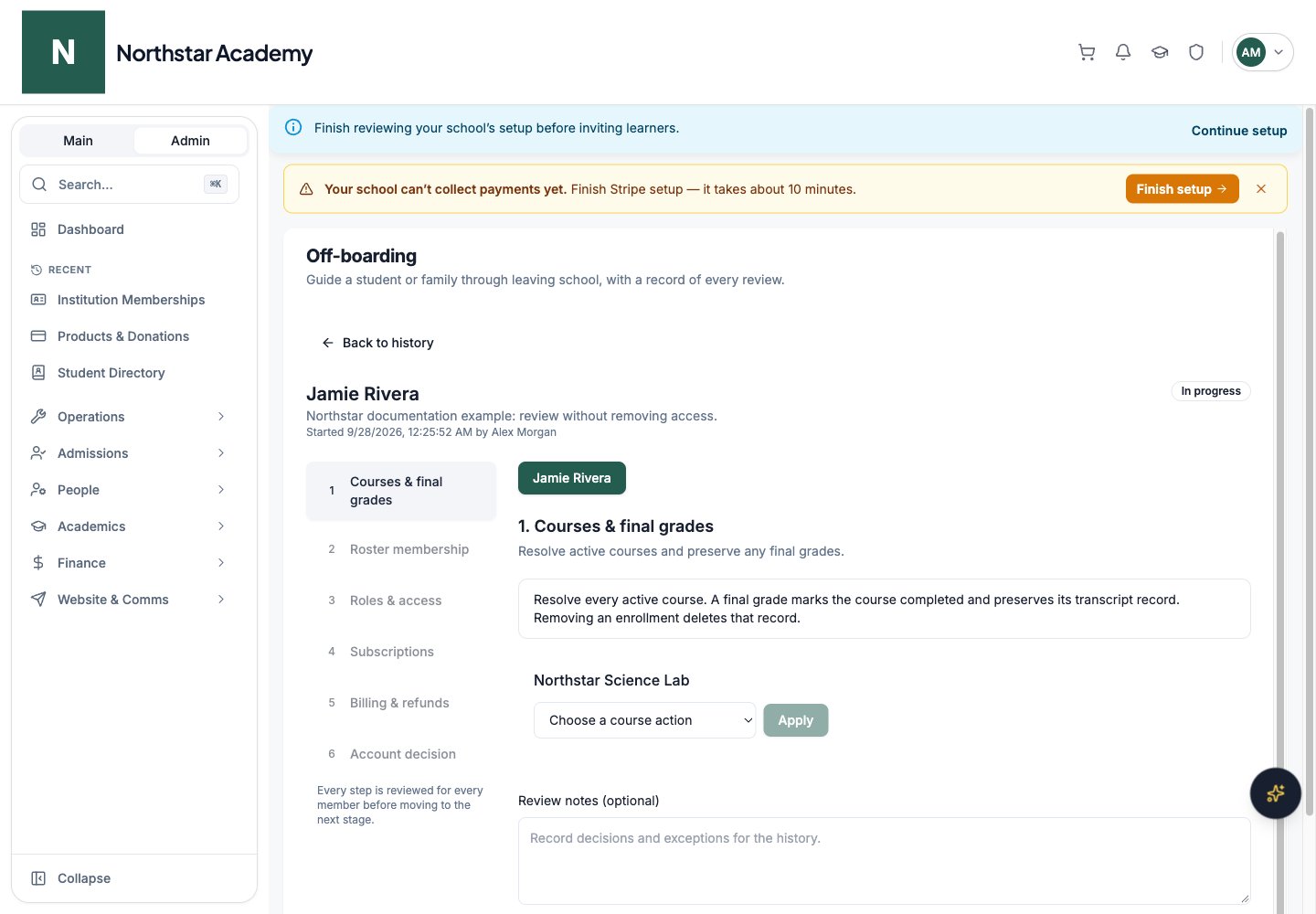Dismiss the Stripe payments warning banner
This screenshot has height=914, width=1316.
click(x=1261, y=189)
